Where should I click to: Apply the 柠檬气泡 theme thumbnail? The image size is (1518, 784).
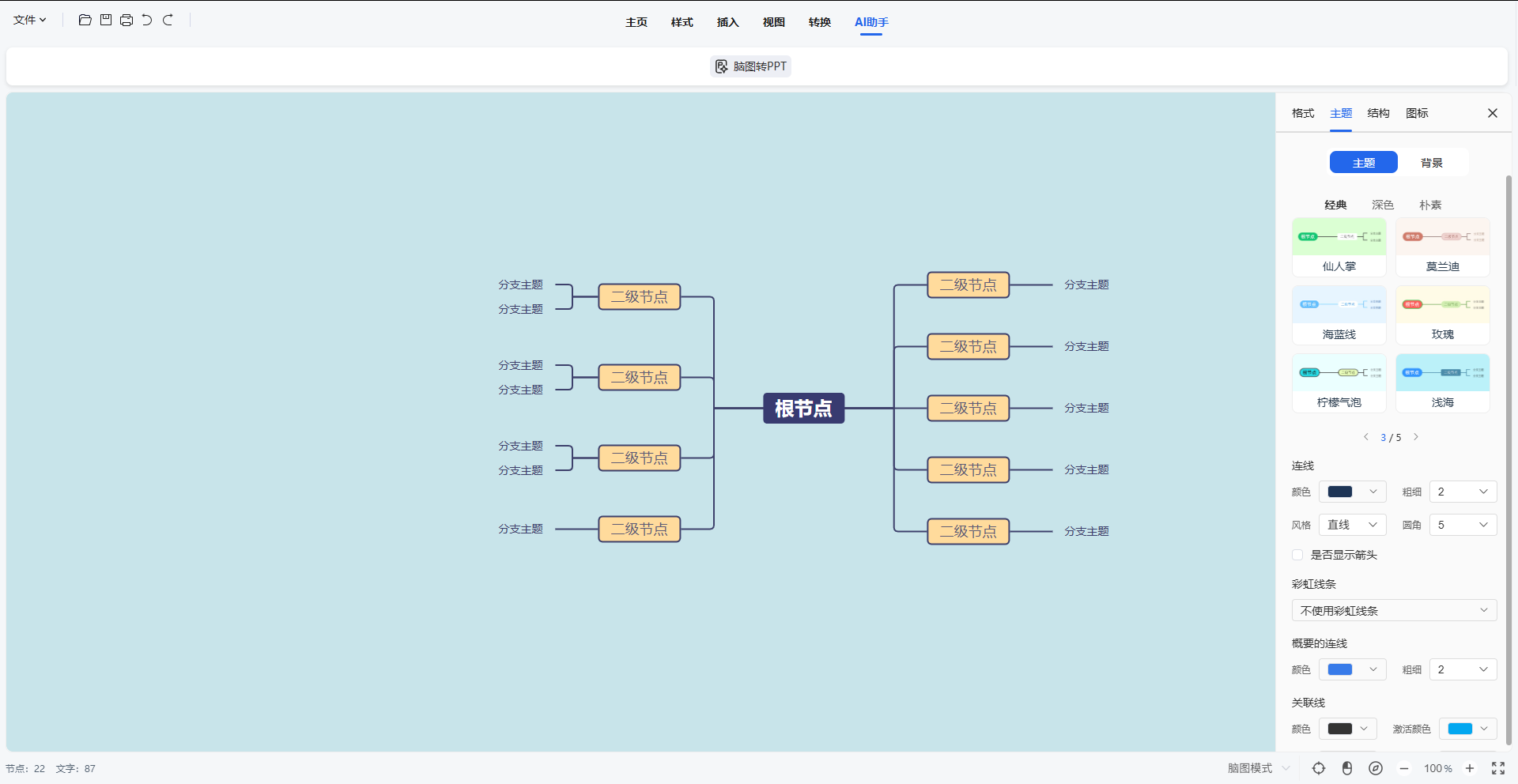point(1339,383)
